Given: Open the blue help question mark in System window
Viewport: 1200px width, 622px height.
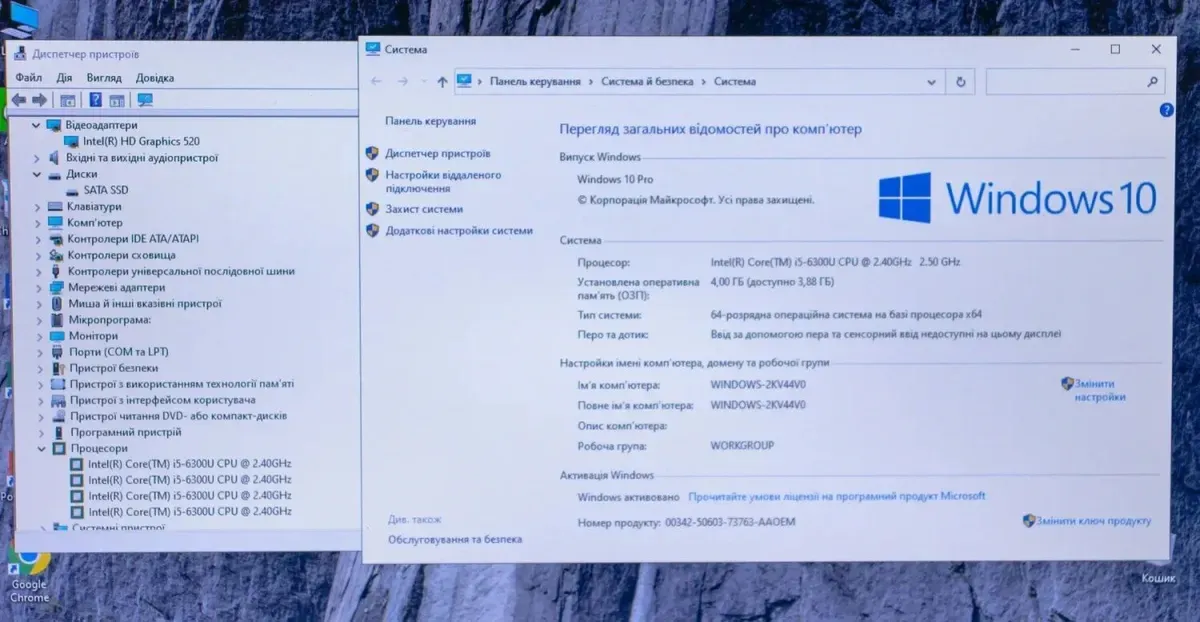Looking at the screenshot, I should (1166, 110).
